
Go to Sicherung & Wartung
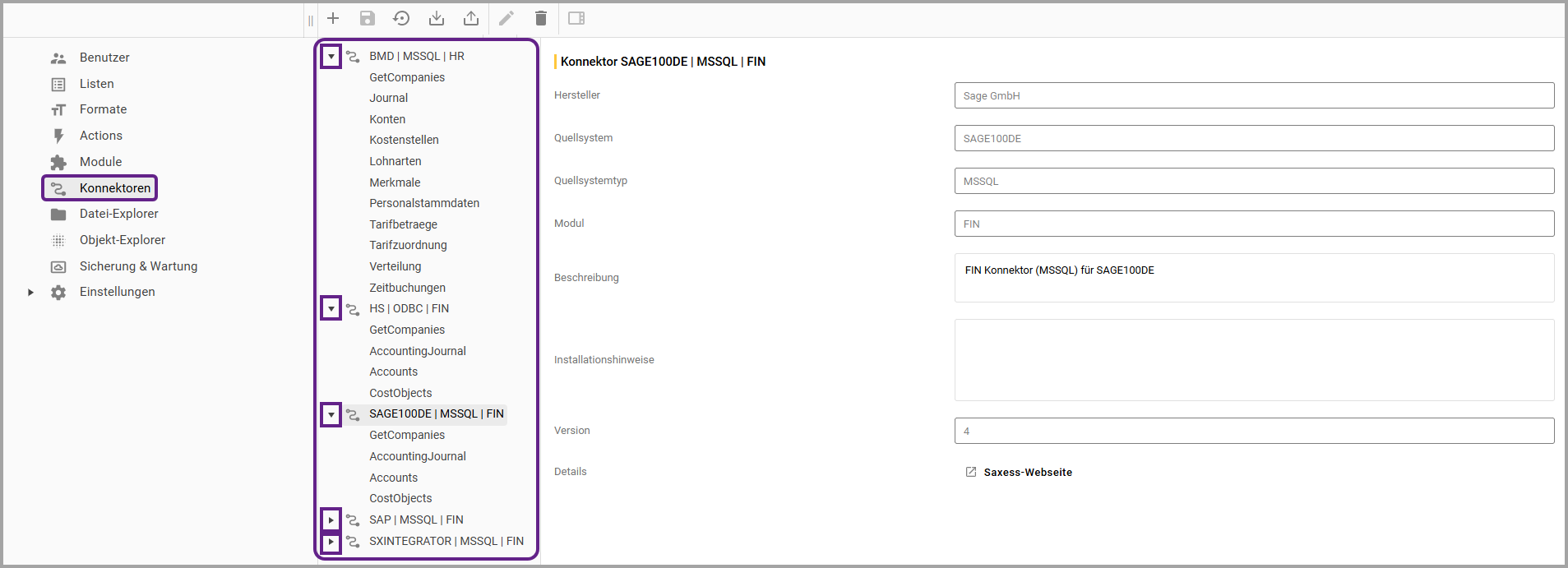coord(138,266)
